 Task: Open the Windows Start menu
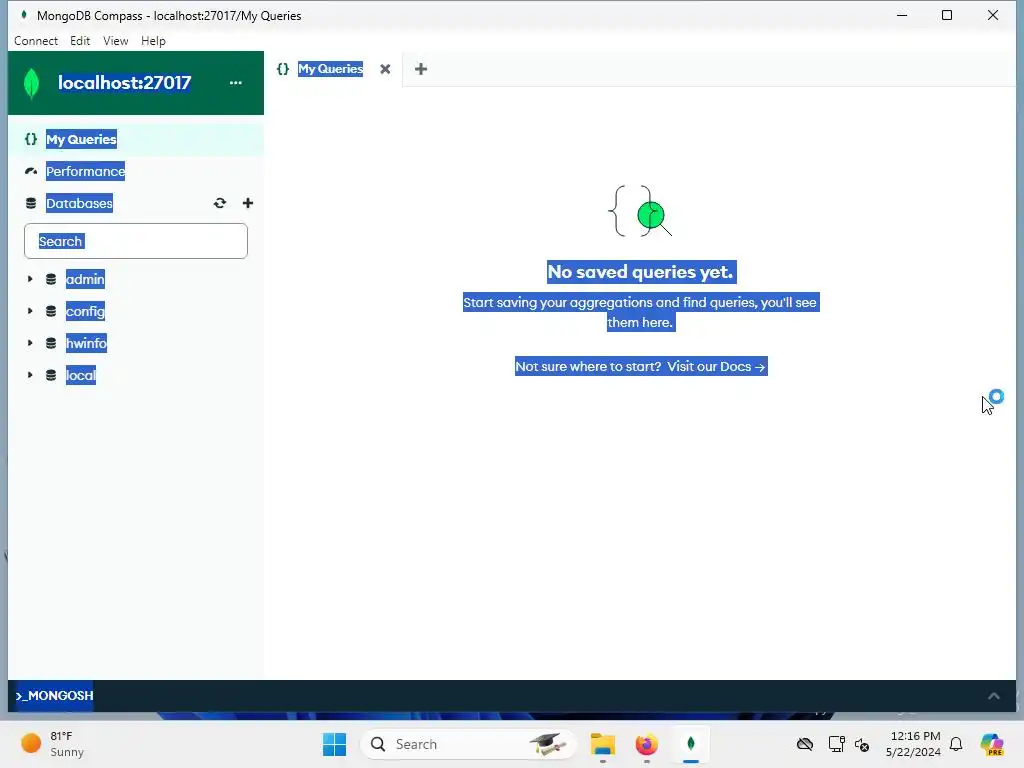click(334, 744)
